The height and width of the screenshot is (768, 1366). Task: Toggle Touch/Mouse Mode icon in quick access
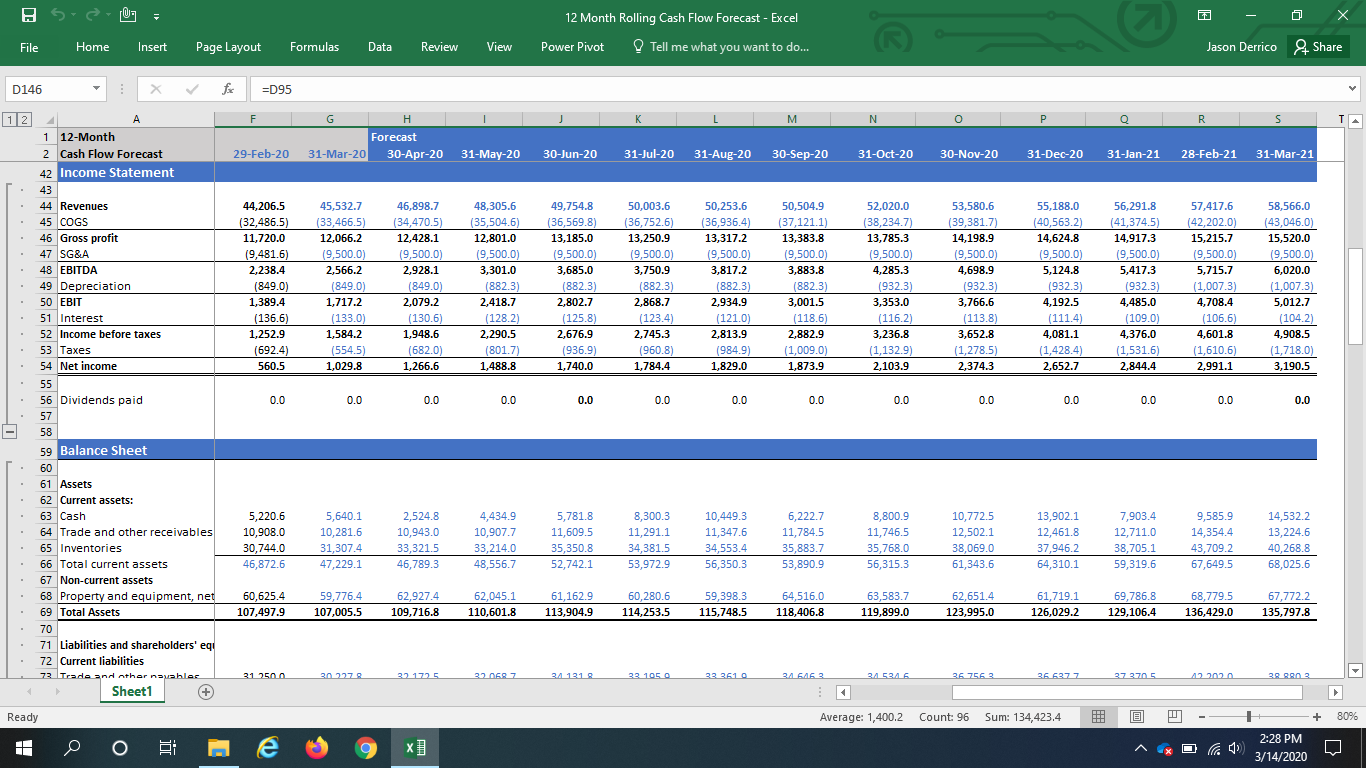tap(129, 16)
